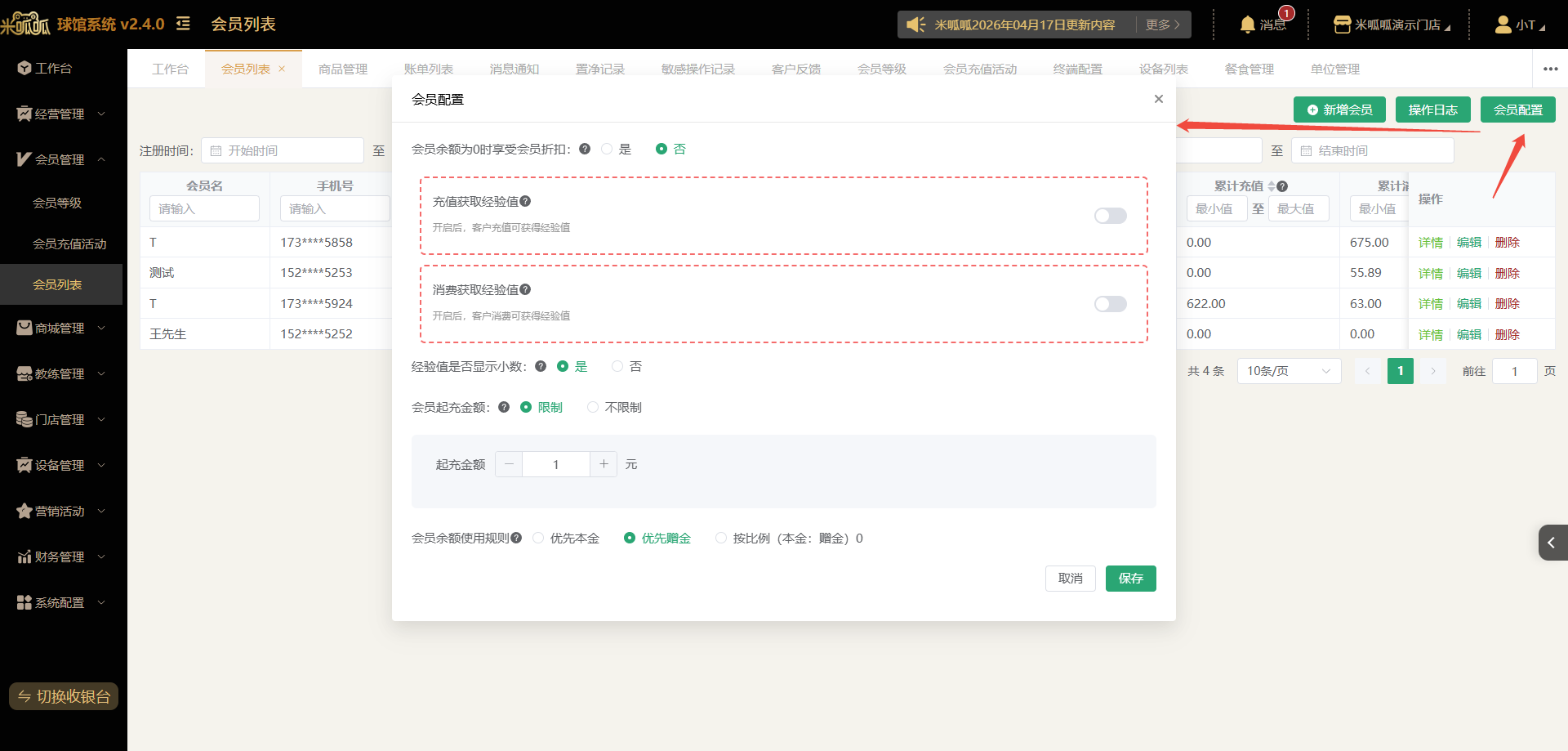Close the 会员配置 dialog

click(x=1159, y=99)
